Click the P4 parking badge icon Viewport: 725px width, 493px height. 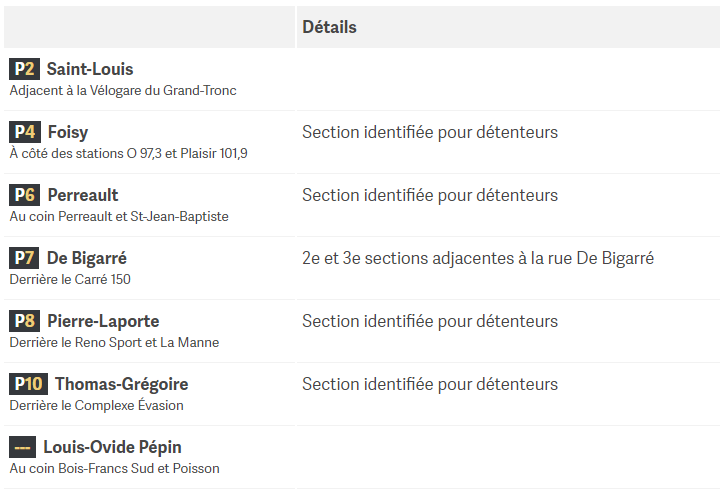click(25, 132)
